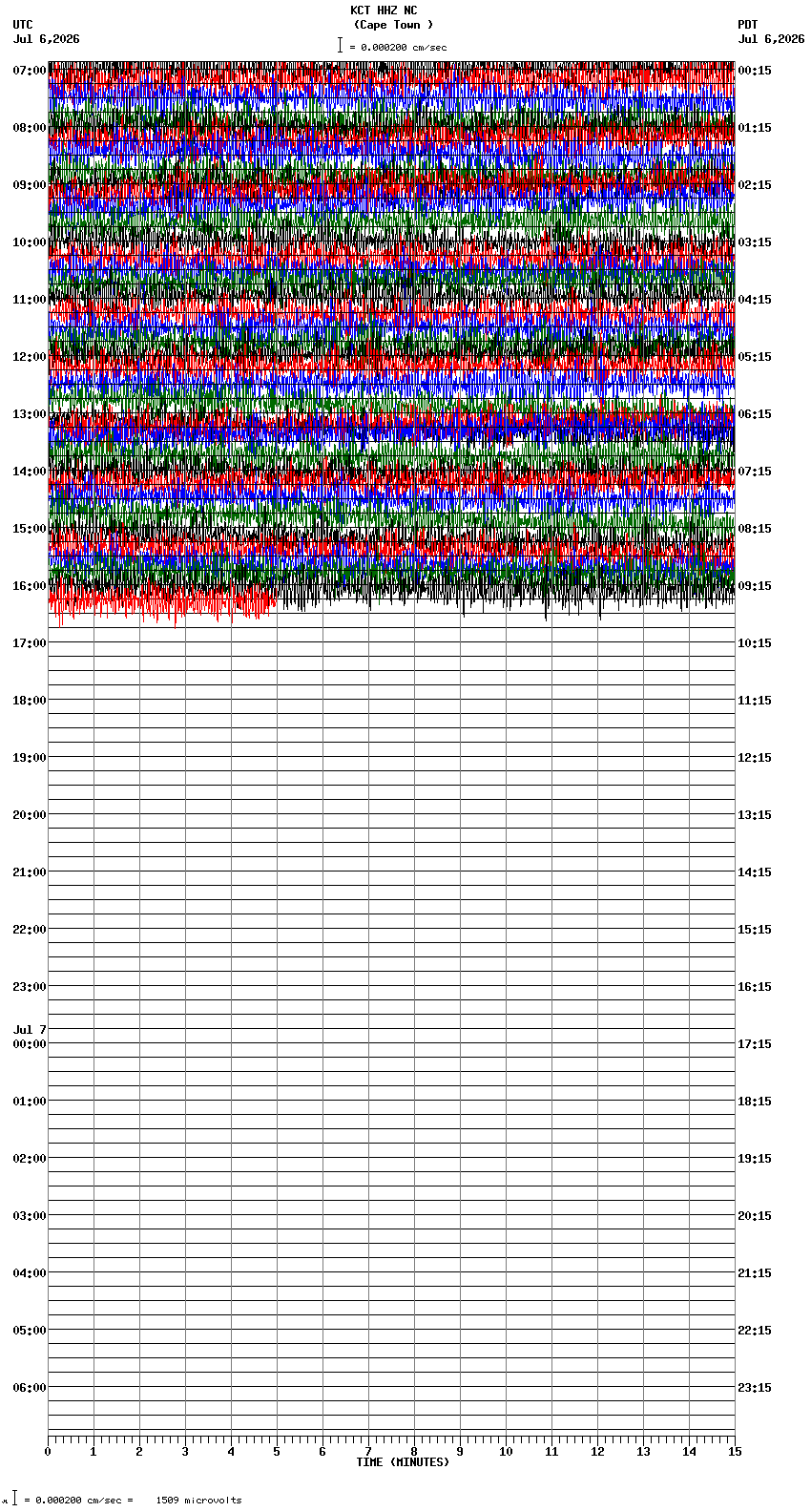
Task: Click the '10:00' UTC row label
Action: tap(30, 242)
